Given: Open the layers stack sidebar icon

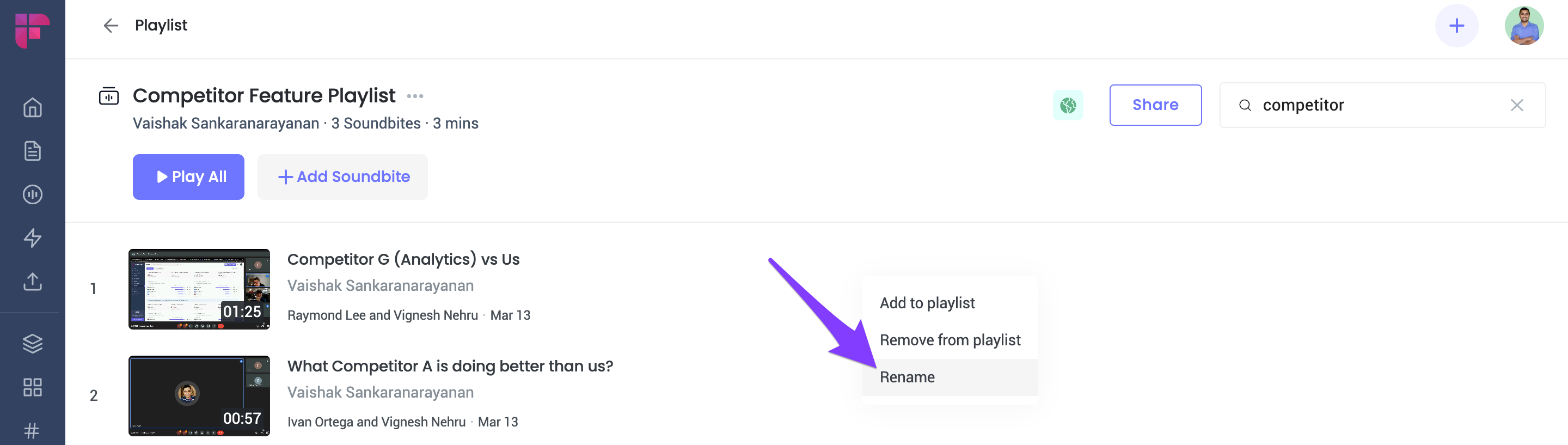Looking at the screenshot, I should 32,343.
